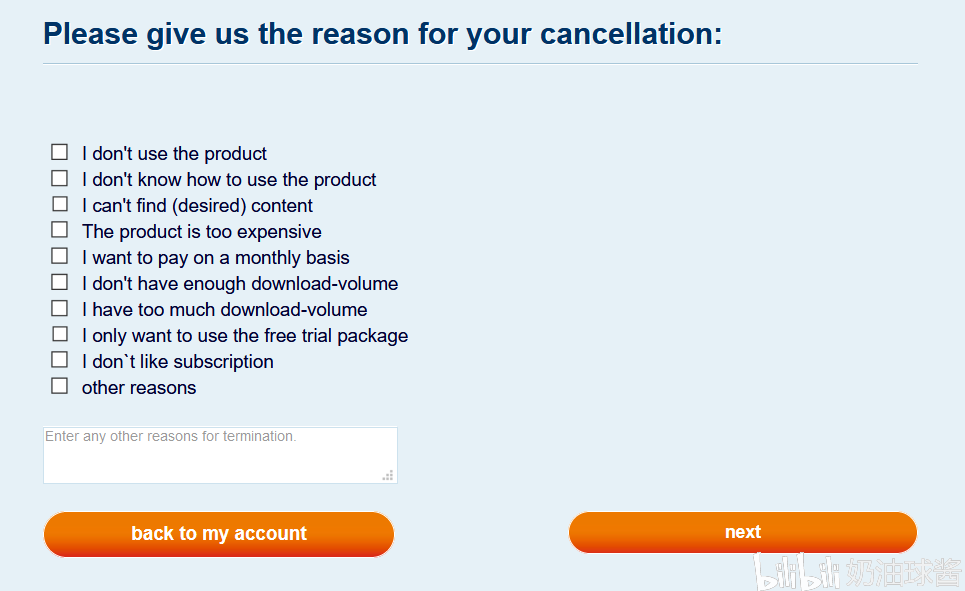Focus the other reasons for termination text box
This screenshot has height=591, width=965.
pyautogui.click(x=220, y=456)
